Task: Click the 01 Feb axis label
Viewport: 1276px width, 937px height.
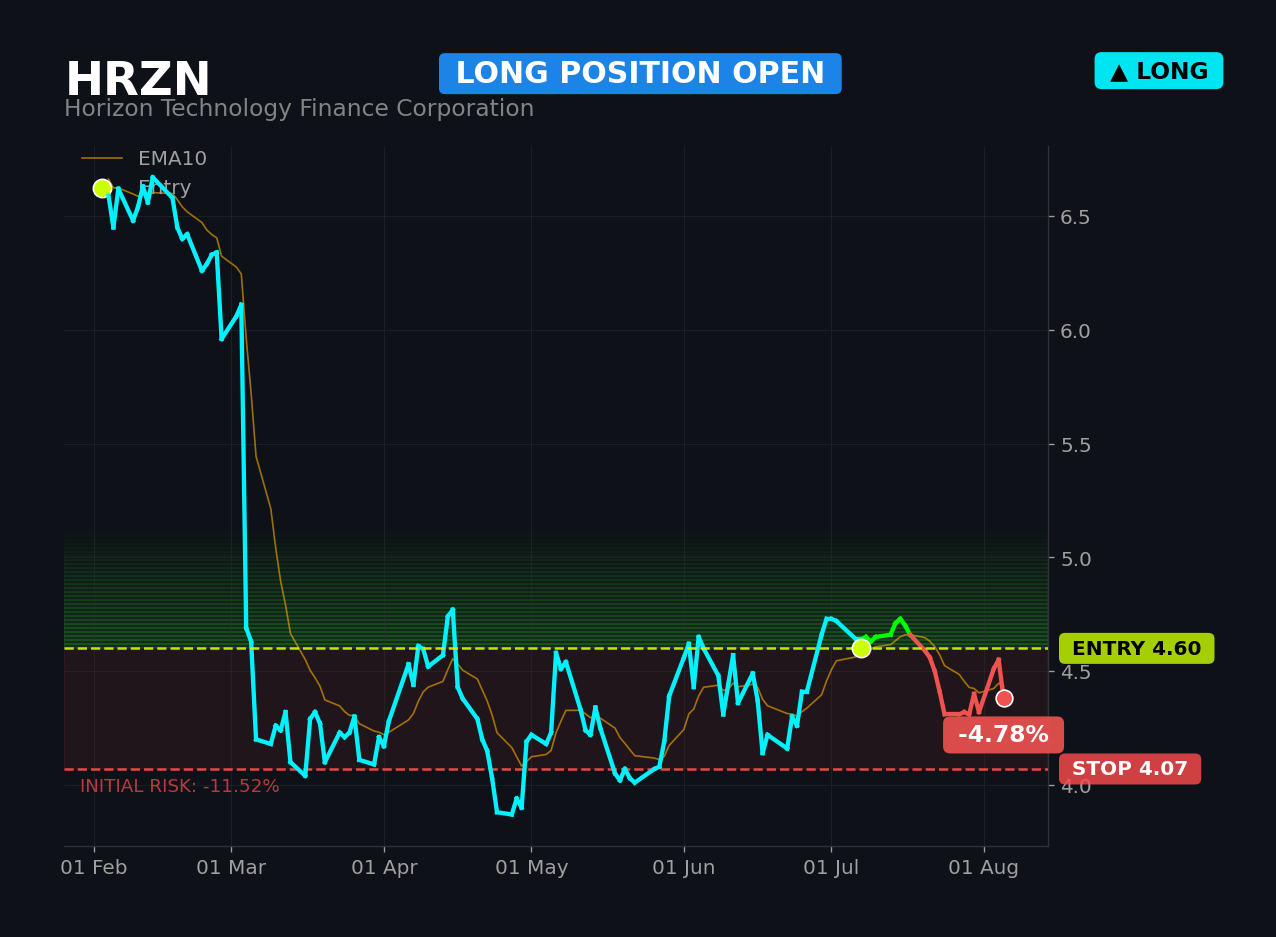Action: coord(94,868)
